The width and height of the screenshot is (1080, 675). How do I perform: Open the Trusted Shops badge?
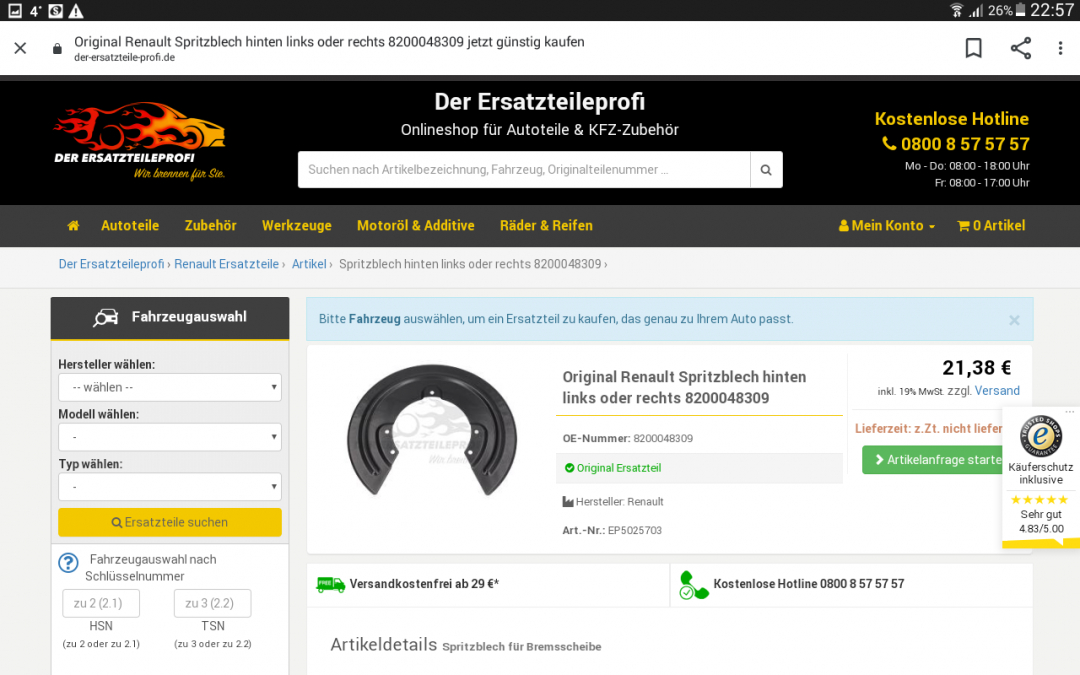[1041, 437]
